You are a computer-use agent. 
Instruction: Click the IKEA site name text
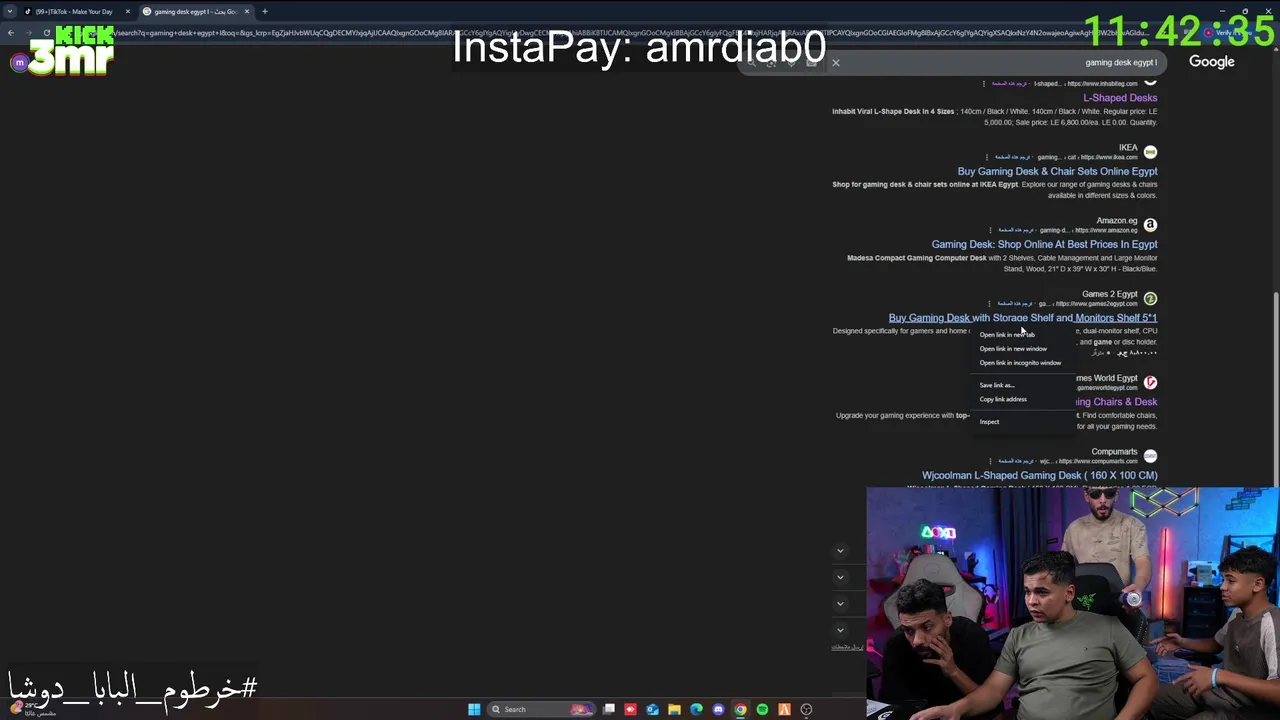(x=1128, y=148)
